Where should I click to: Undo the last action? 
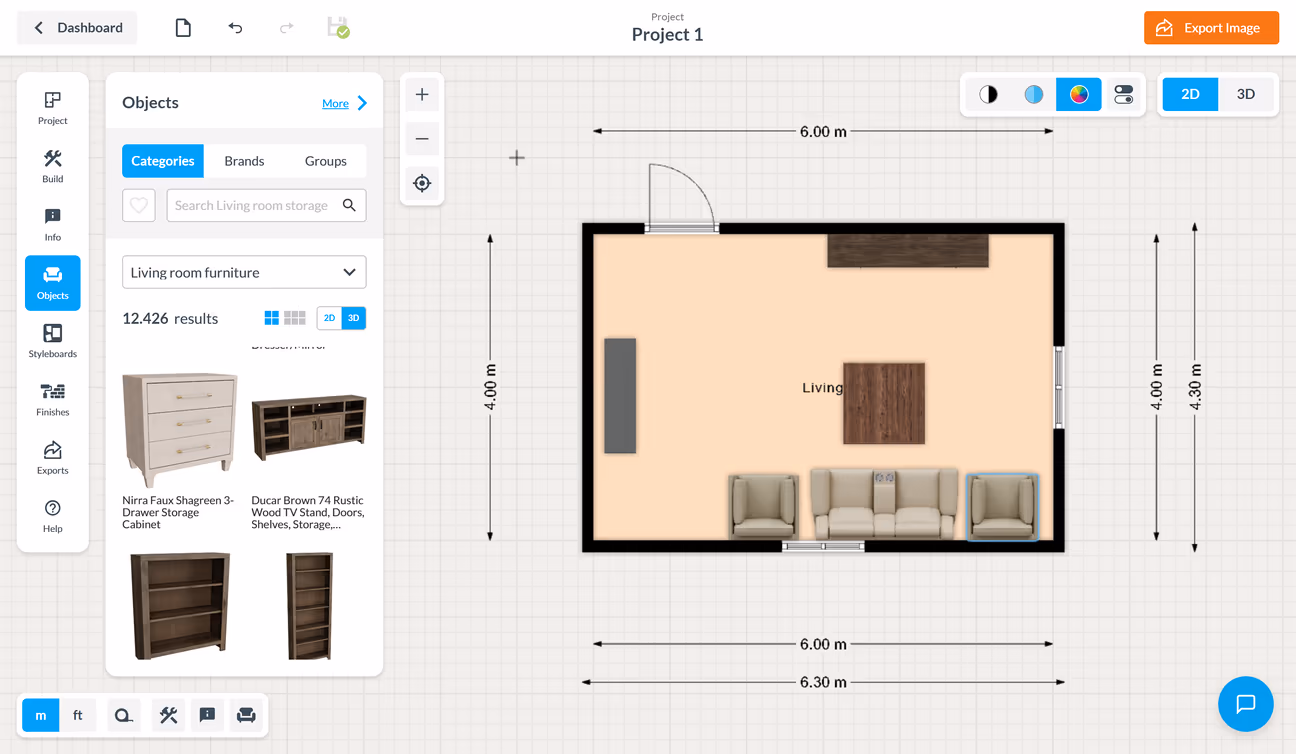click(235, 28)
